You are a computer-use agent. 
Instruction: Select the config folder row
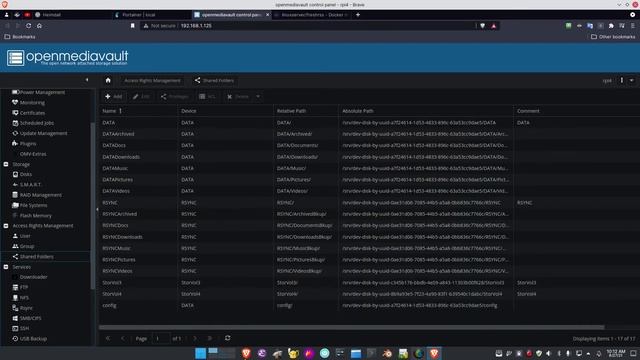coord(369,305)
